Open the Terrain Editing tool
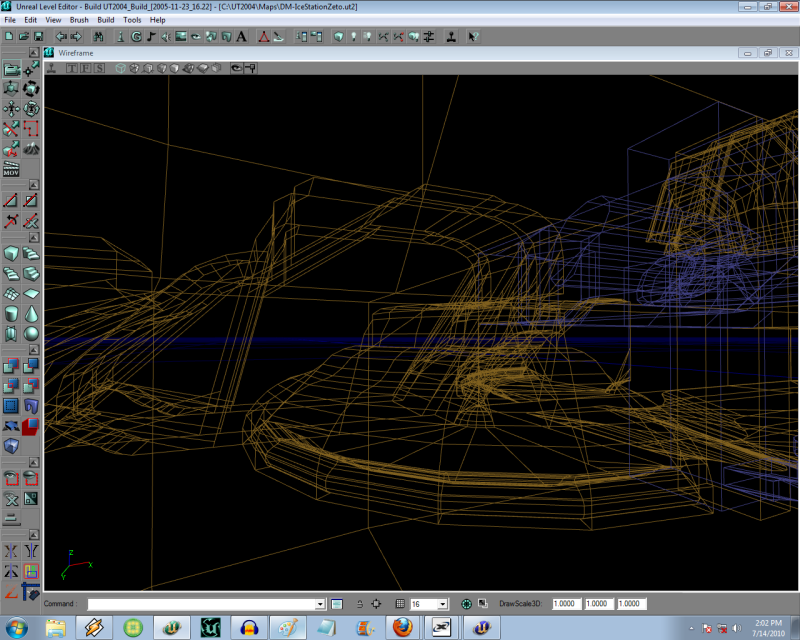Image resolution: width=800 pixels, height=640 pixels. click(x=31, y=149)
